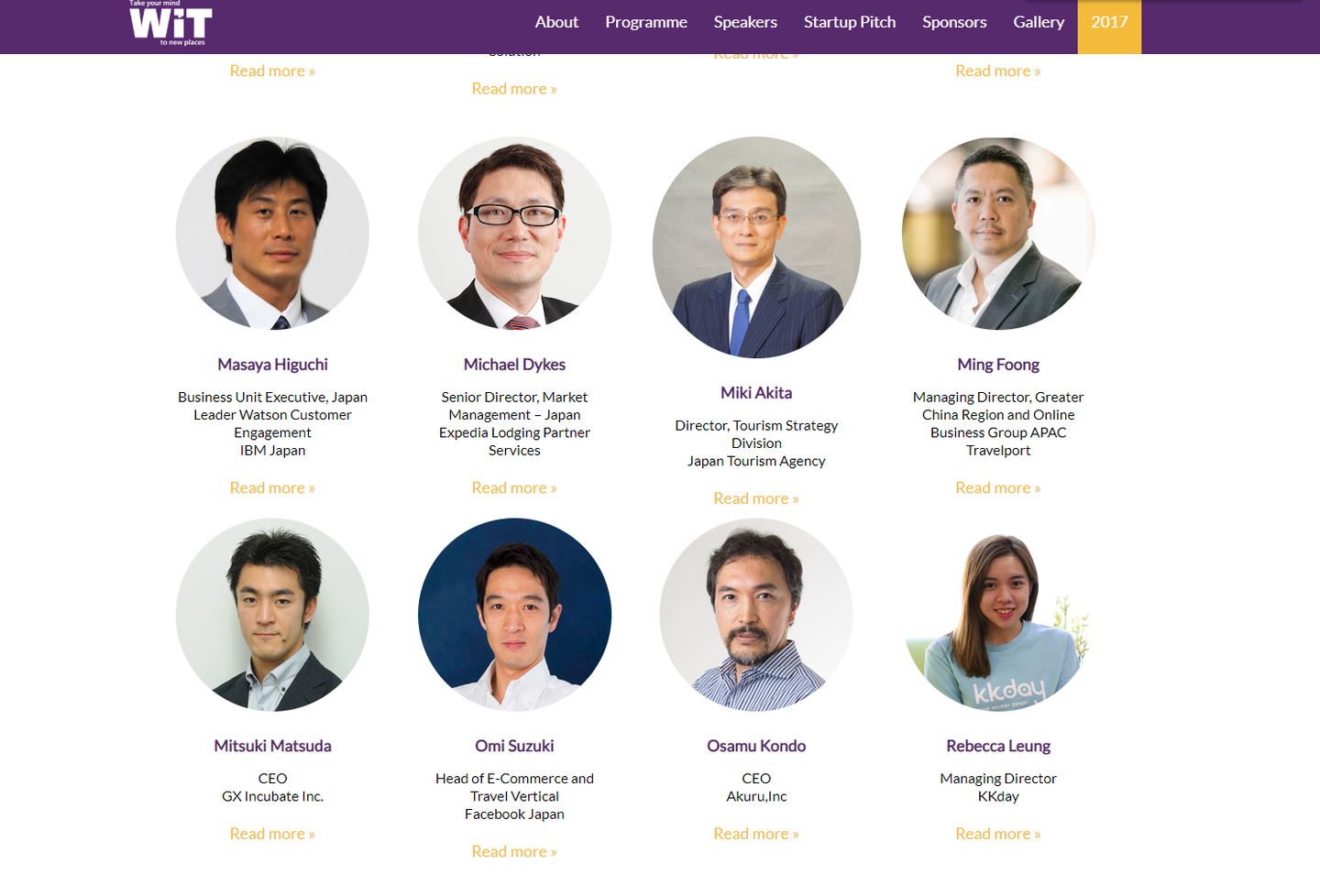Viewport: 1320px width, 896px height.
Task: Open the Speakers navigation item
Action: (x=745, y=22)
